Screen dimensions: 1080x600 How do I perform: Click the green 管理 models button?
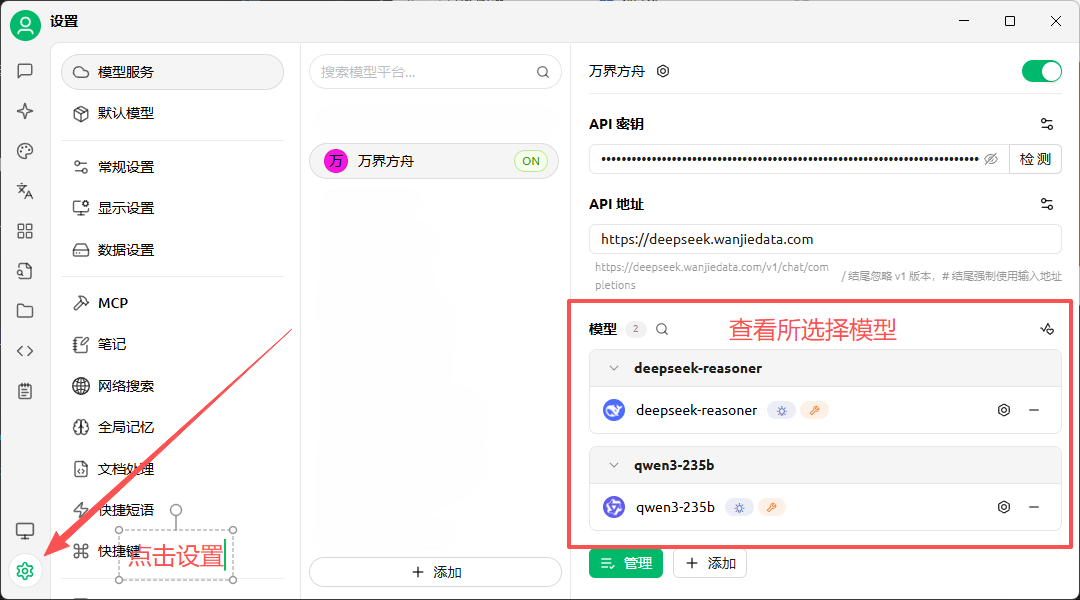coord(625,564)
